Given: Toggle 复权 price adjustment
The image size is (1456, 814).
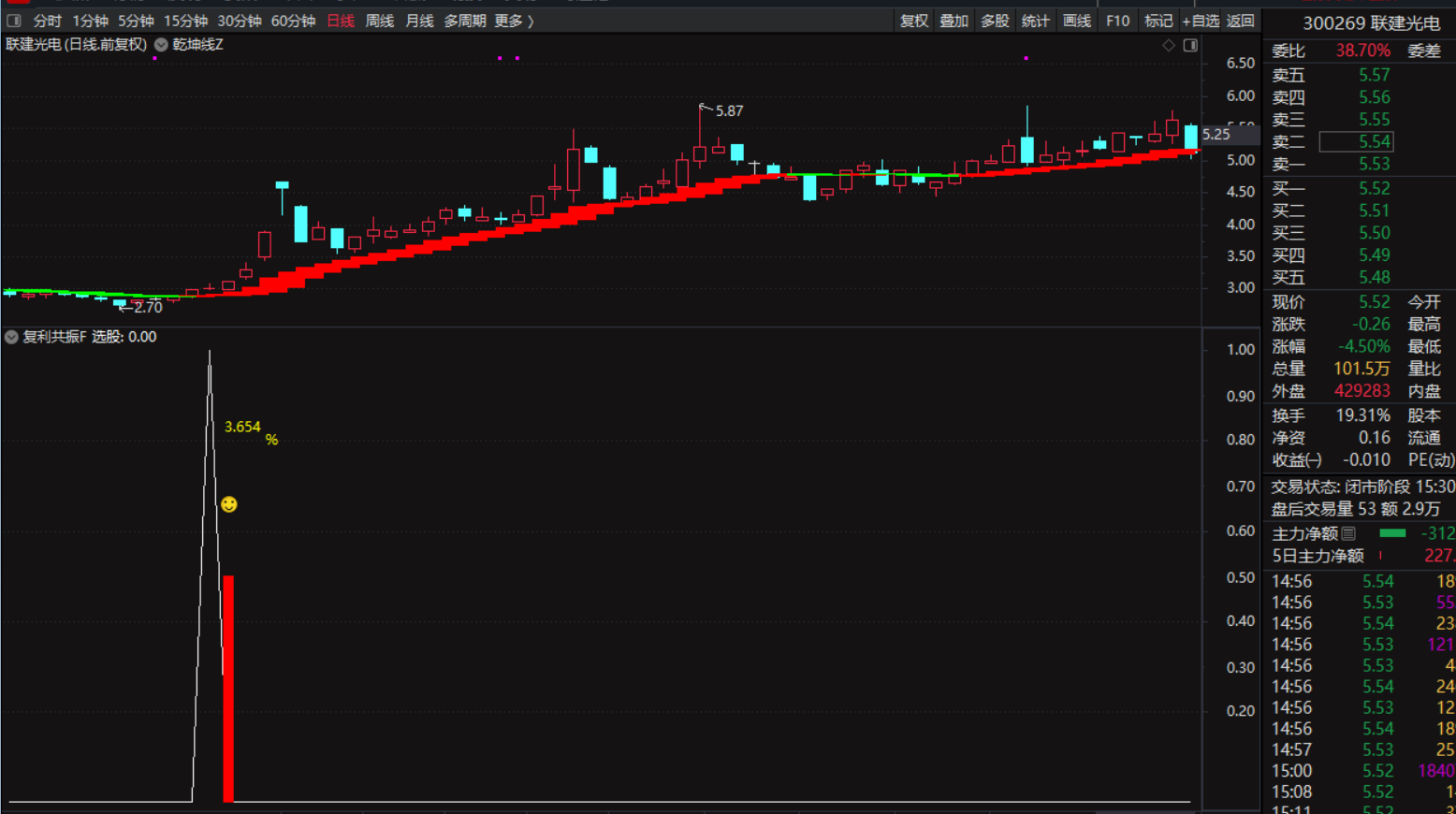Looking at the screenshot, I should coord(913,21).
